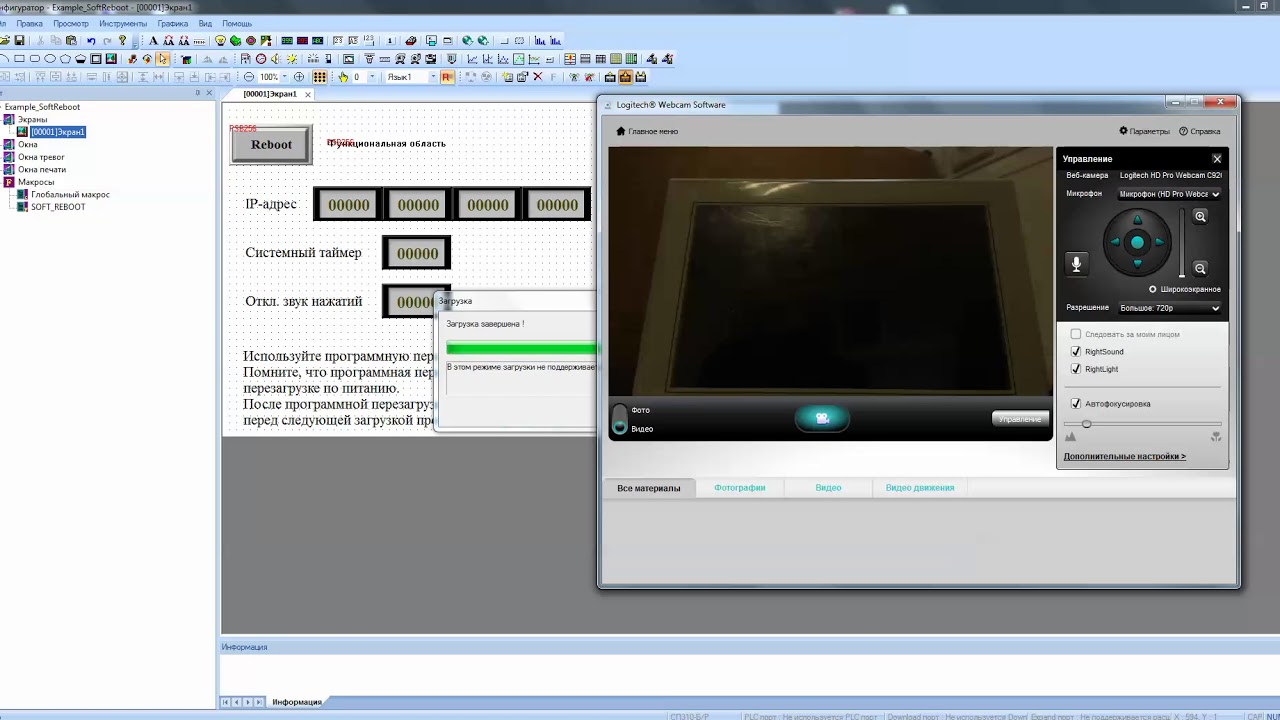This screenshot has height=720, width=1280.
Task: Uncheck the RightLight checkbox
Action: [x=1076, y=369]
